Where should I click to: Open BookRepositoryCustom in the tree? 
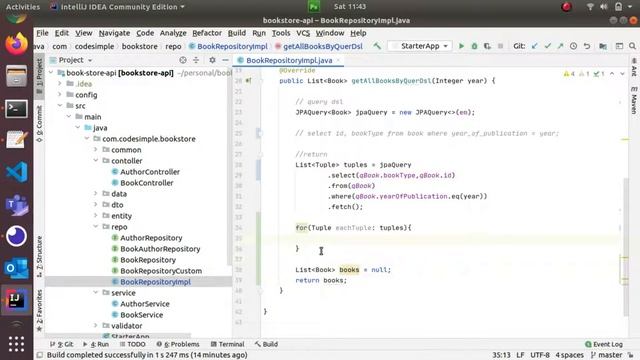[161, 271]
